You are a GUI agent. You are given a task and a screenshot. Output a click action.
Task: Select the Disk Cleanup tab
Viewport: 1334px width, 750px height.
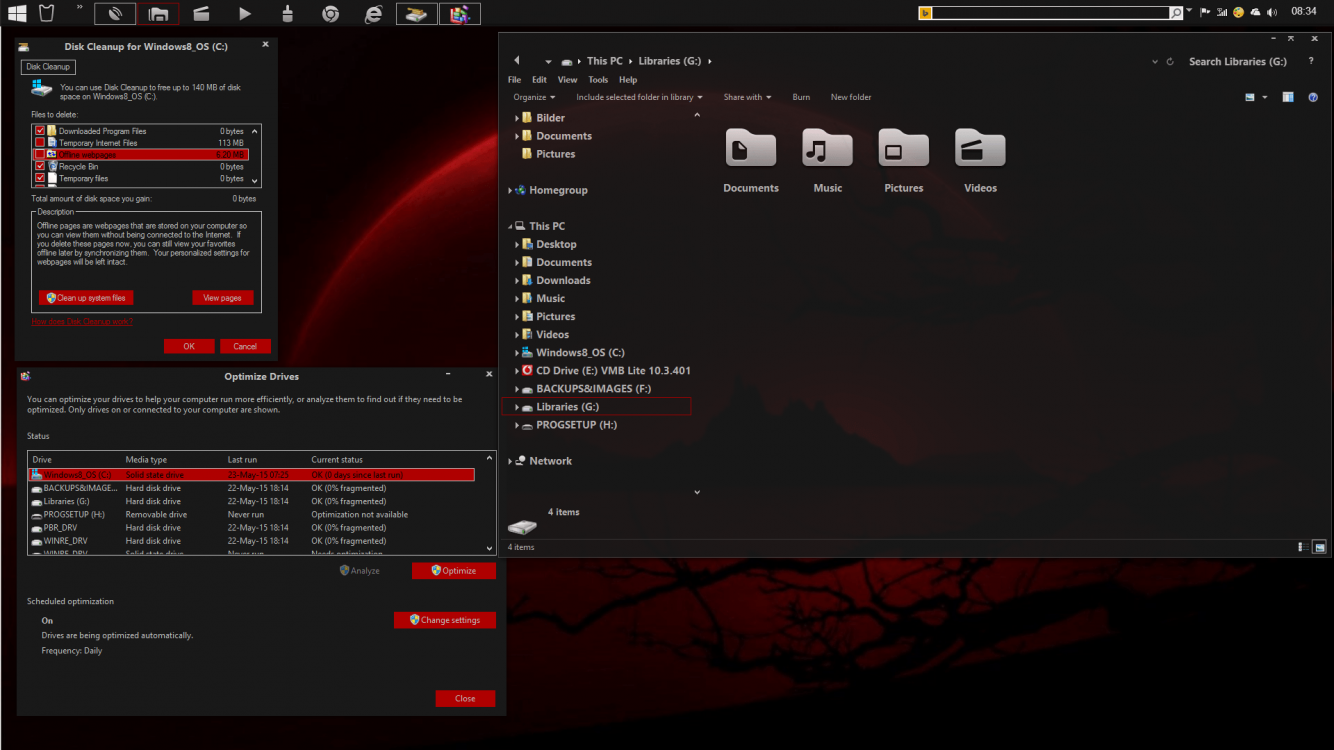[x=48, y=67]
